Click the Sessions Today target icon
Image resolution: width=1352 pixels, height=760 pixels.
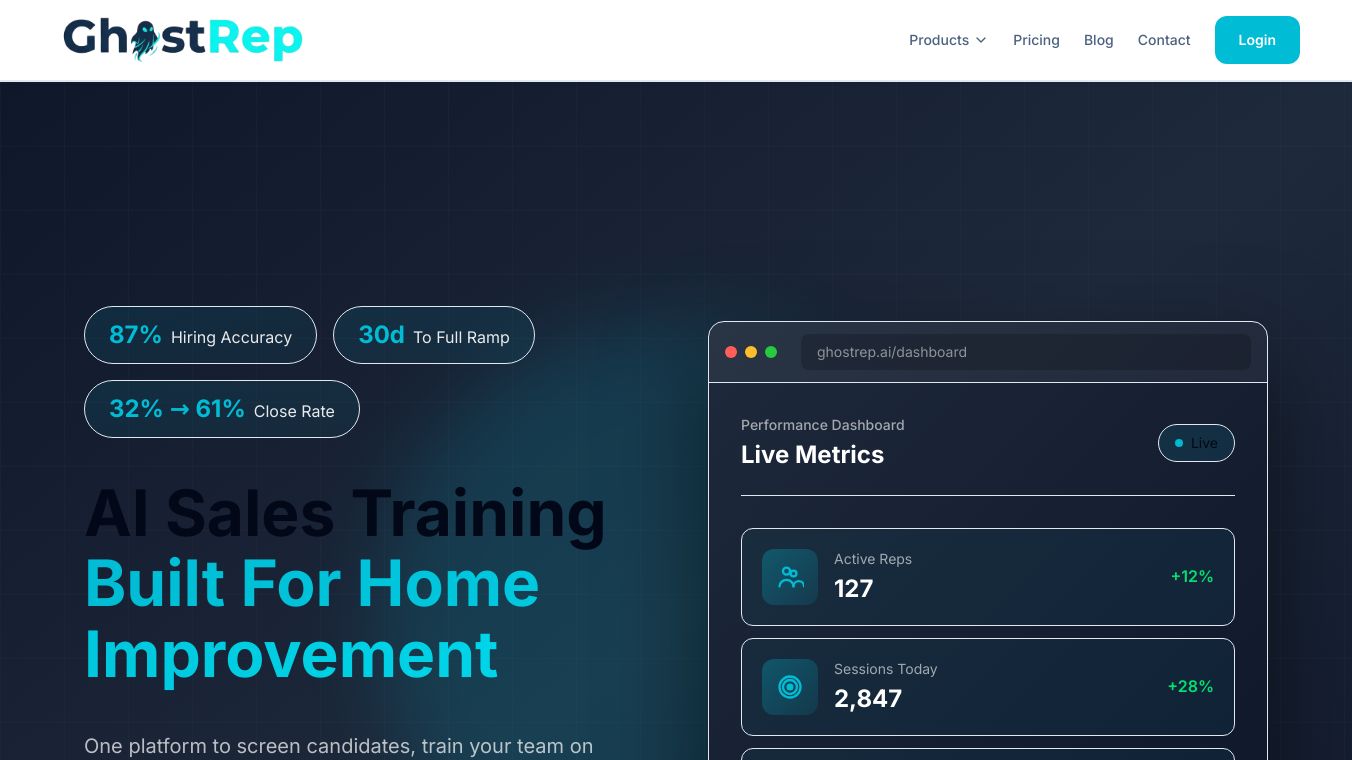pyautogui.click(x=790, y=687)
